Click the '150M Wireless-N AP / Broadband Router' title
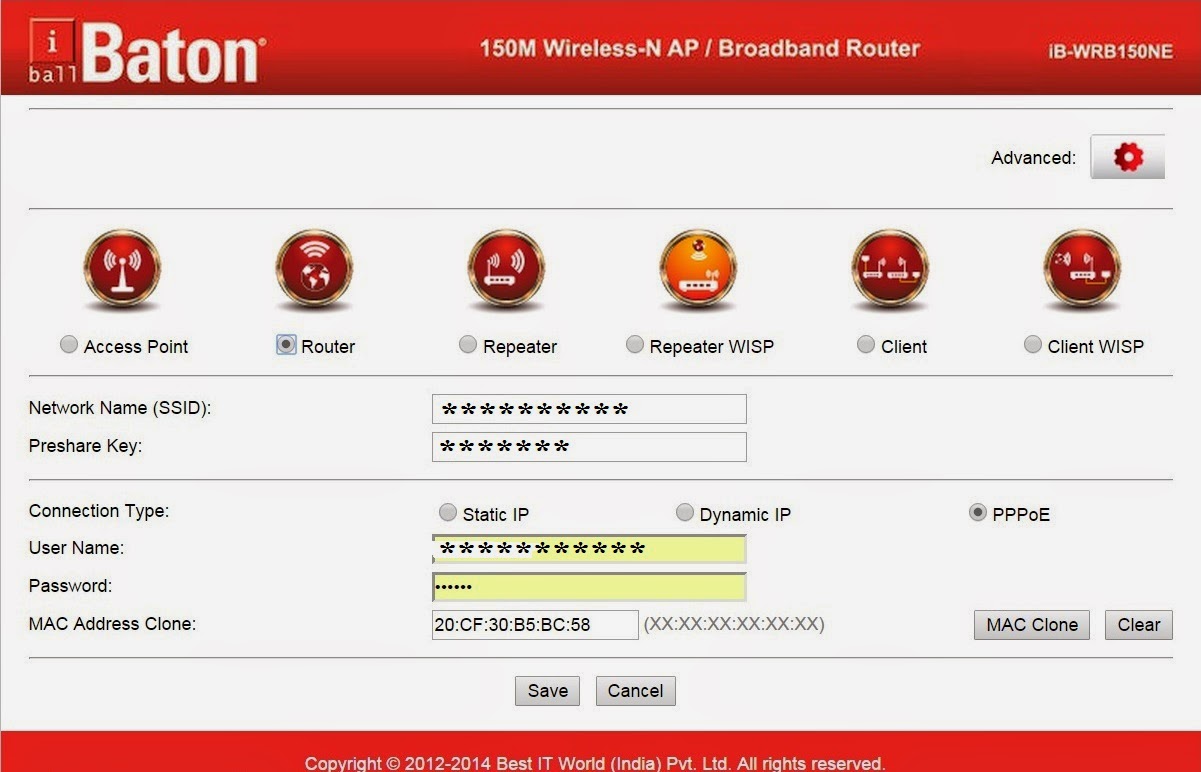The width and height of the screenshot is (1201, 772). click(x=700, y=48)
